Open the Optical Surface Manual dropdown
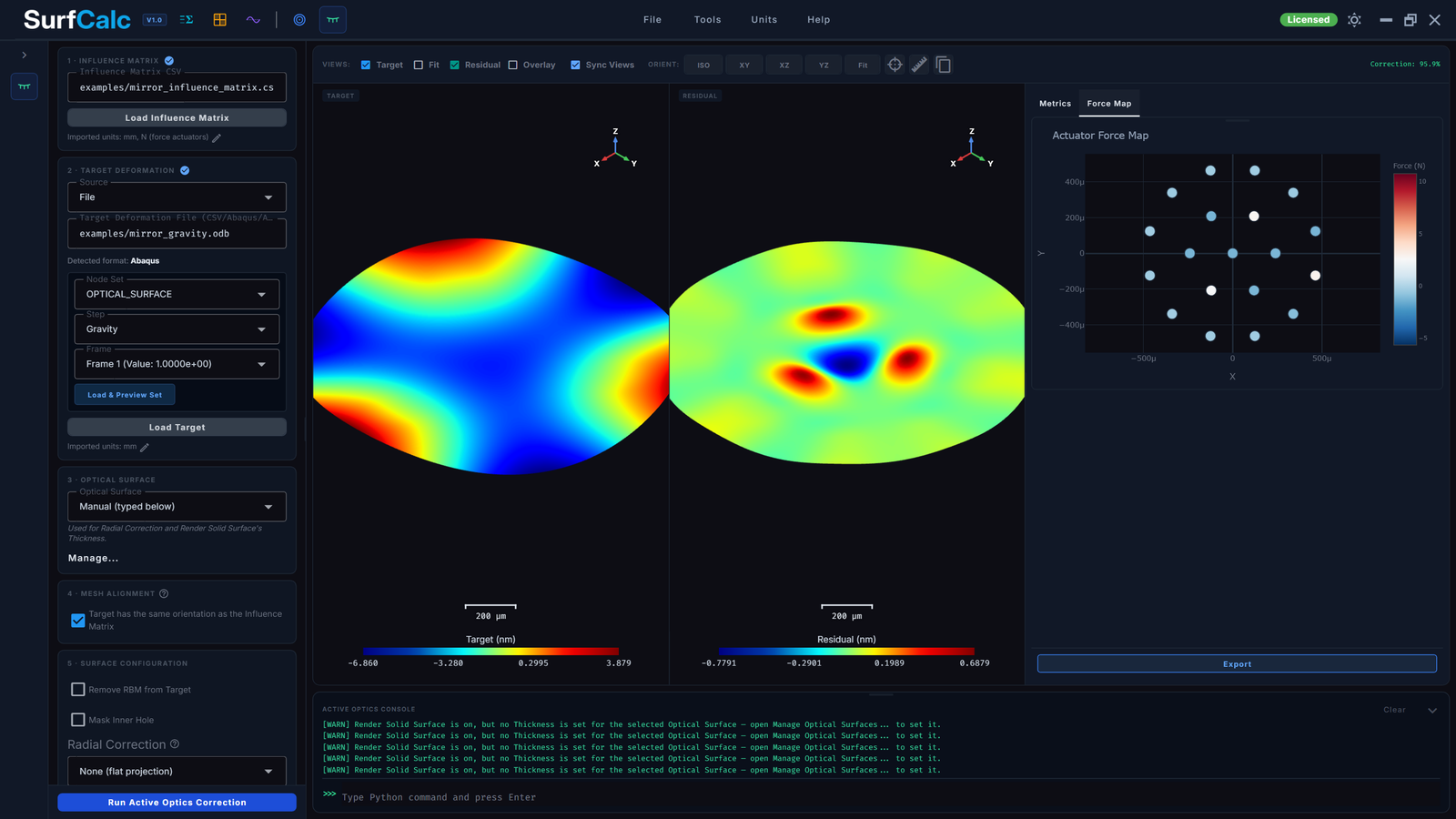Screen dimensions: 1456x819 pyautogui.click(x=177, y=507)
